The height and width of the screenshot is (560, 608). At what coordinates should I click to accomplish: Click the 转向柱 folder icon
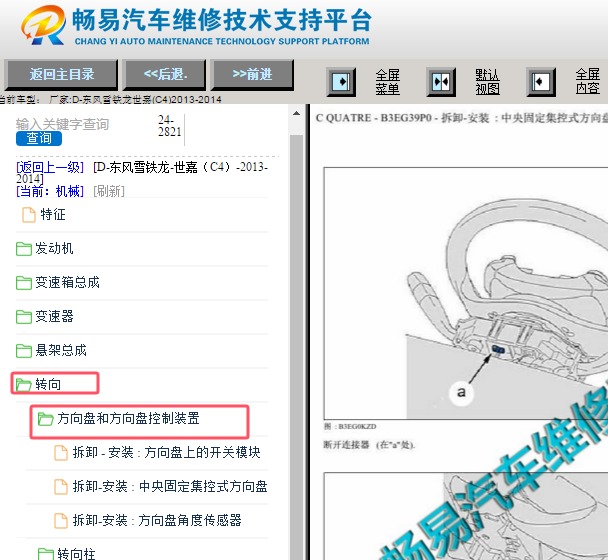[45, 554]
